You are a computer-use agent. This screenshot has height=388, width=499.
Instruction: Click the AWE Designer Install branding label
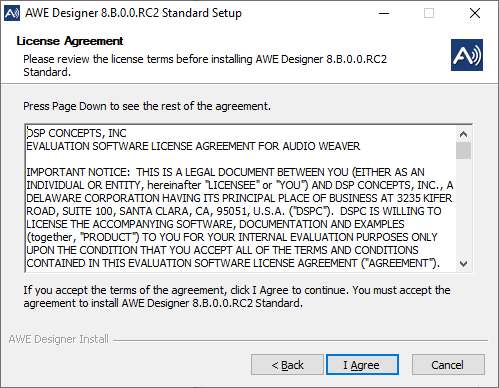[59, 339]
